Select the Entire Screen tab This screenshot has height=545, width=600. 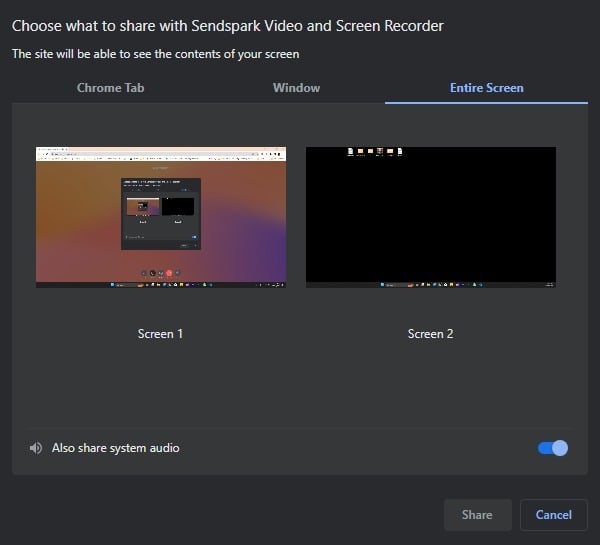[486, 88]
